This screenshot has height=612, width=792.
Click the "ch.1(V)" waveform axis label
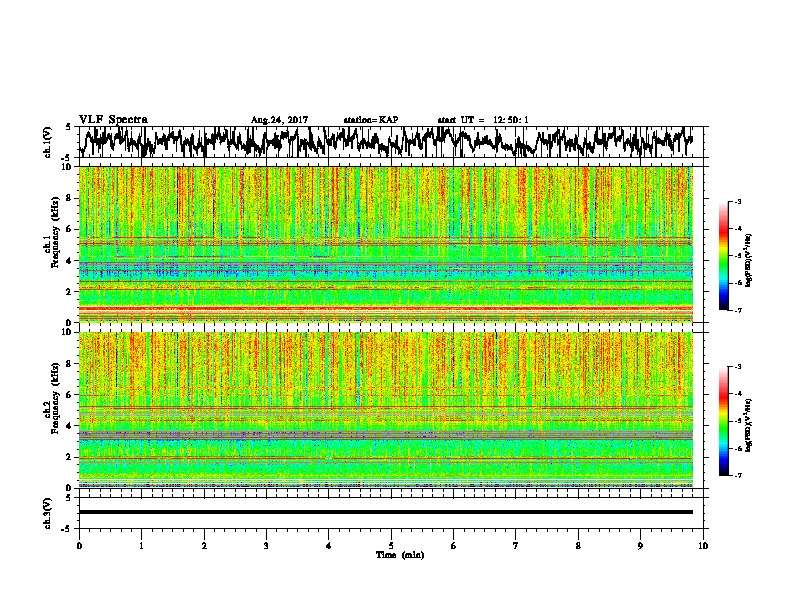pyautogui.click(x=48, y=142)
